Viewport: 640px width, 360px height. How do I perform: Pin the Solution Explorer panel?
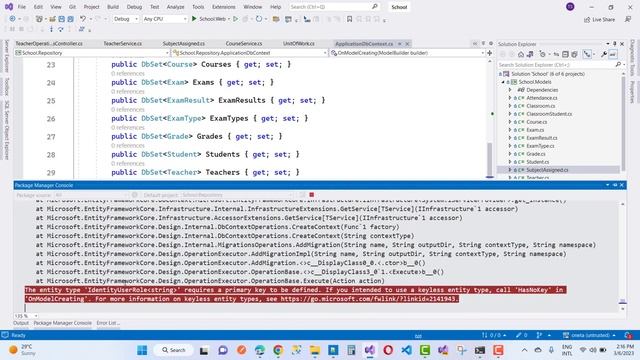click(x=615, y=44)
